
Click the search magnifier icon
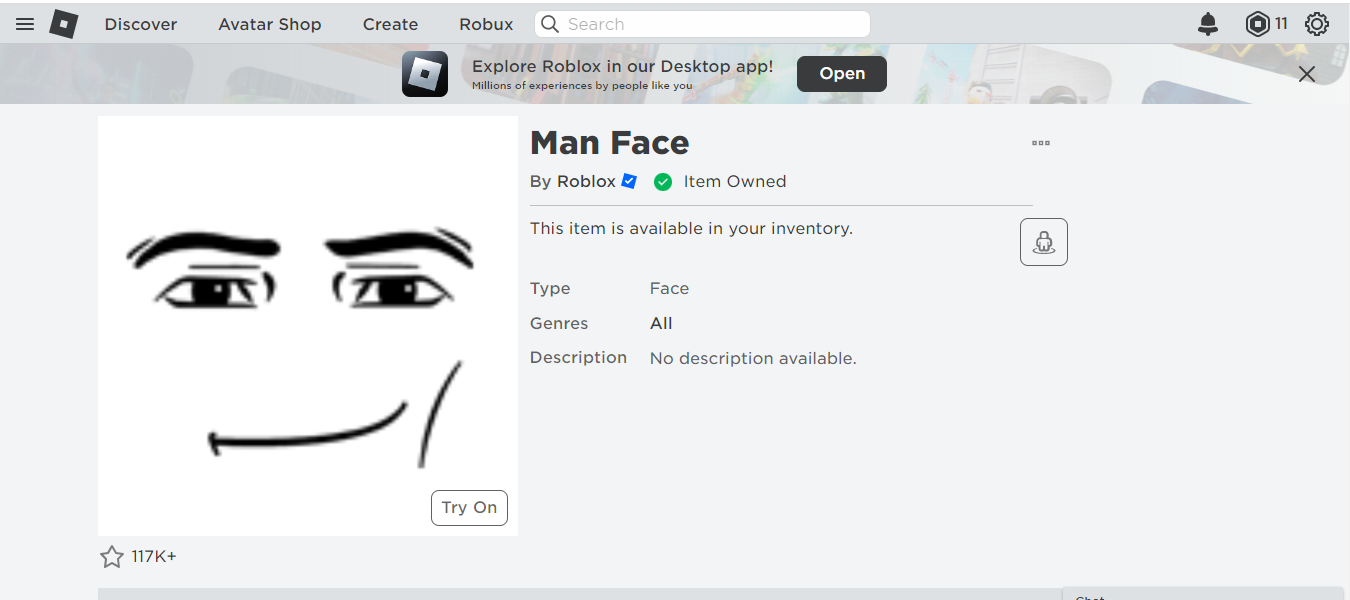[549, 23]
